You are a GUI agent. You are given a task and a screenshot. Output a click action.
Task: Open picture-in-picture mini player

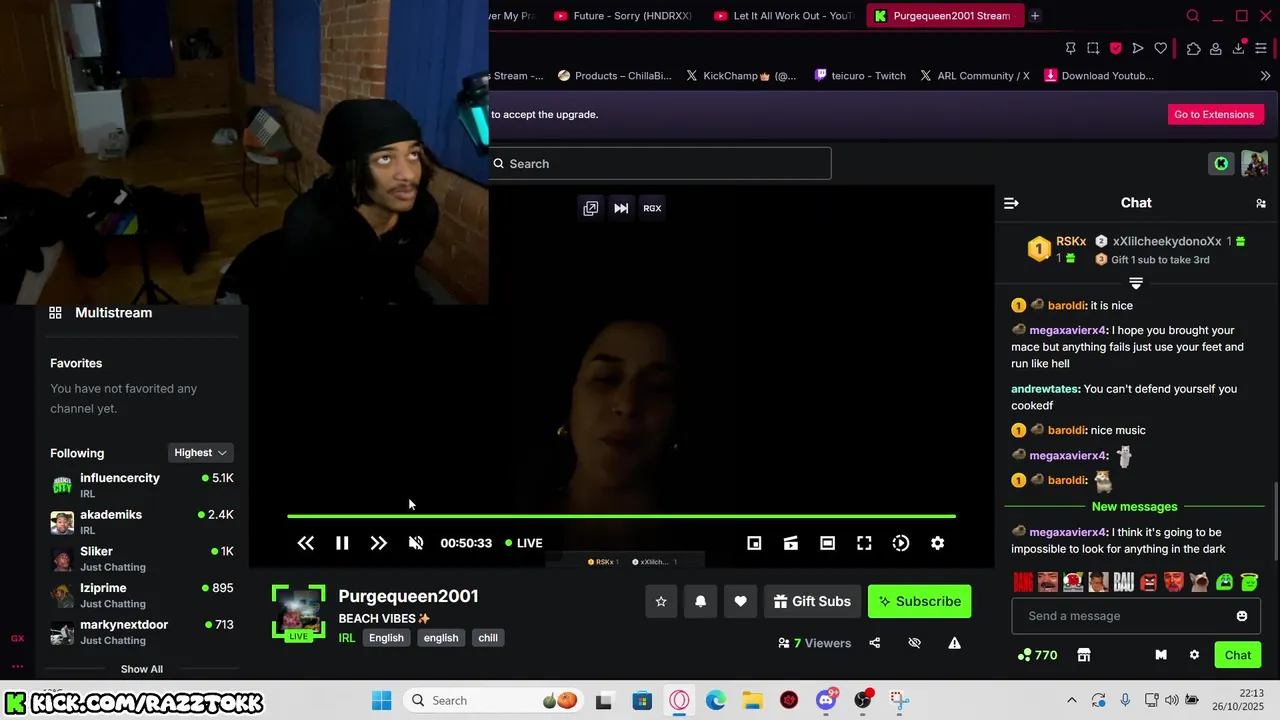754,543
